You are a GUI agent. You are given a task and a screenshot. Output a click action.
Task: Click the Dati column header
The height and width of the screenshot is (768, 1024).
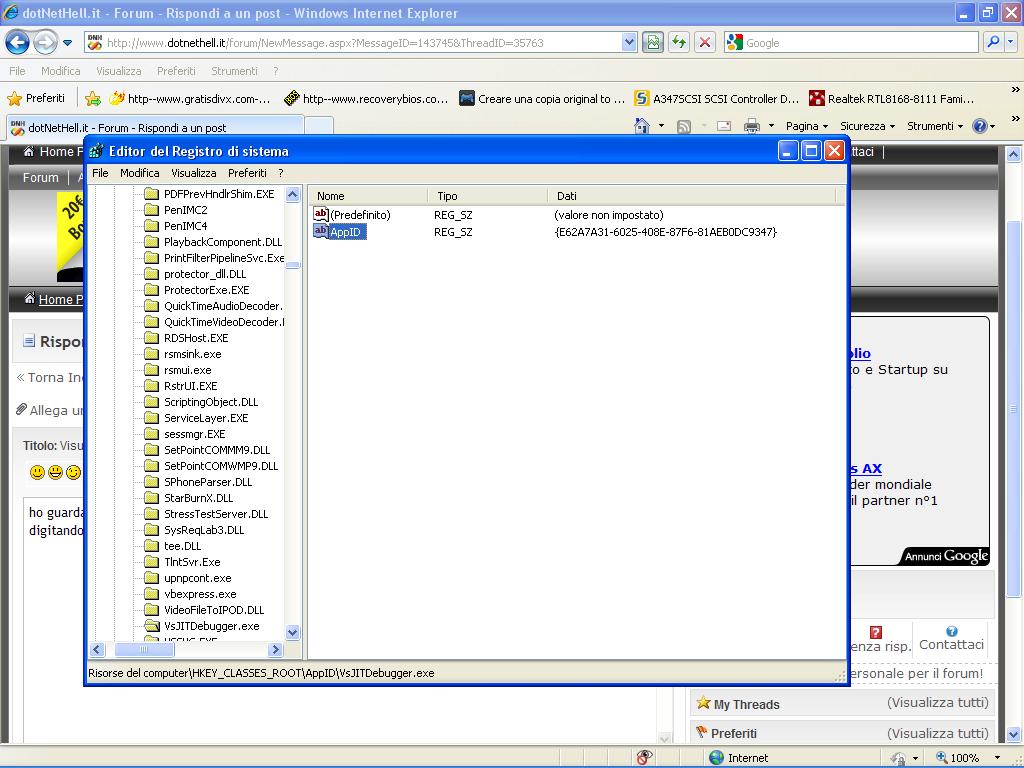[692, 196]
